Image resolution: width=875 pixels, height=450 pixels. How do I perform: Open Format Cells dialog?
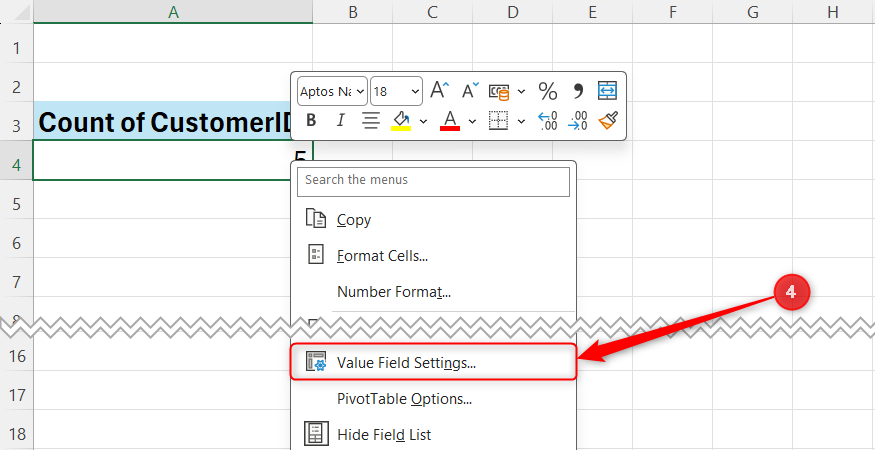coord(434,256)
